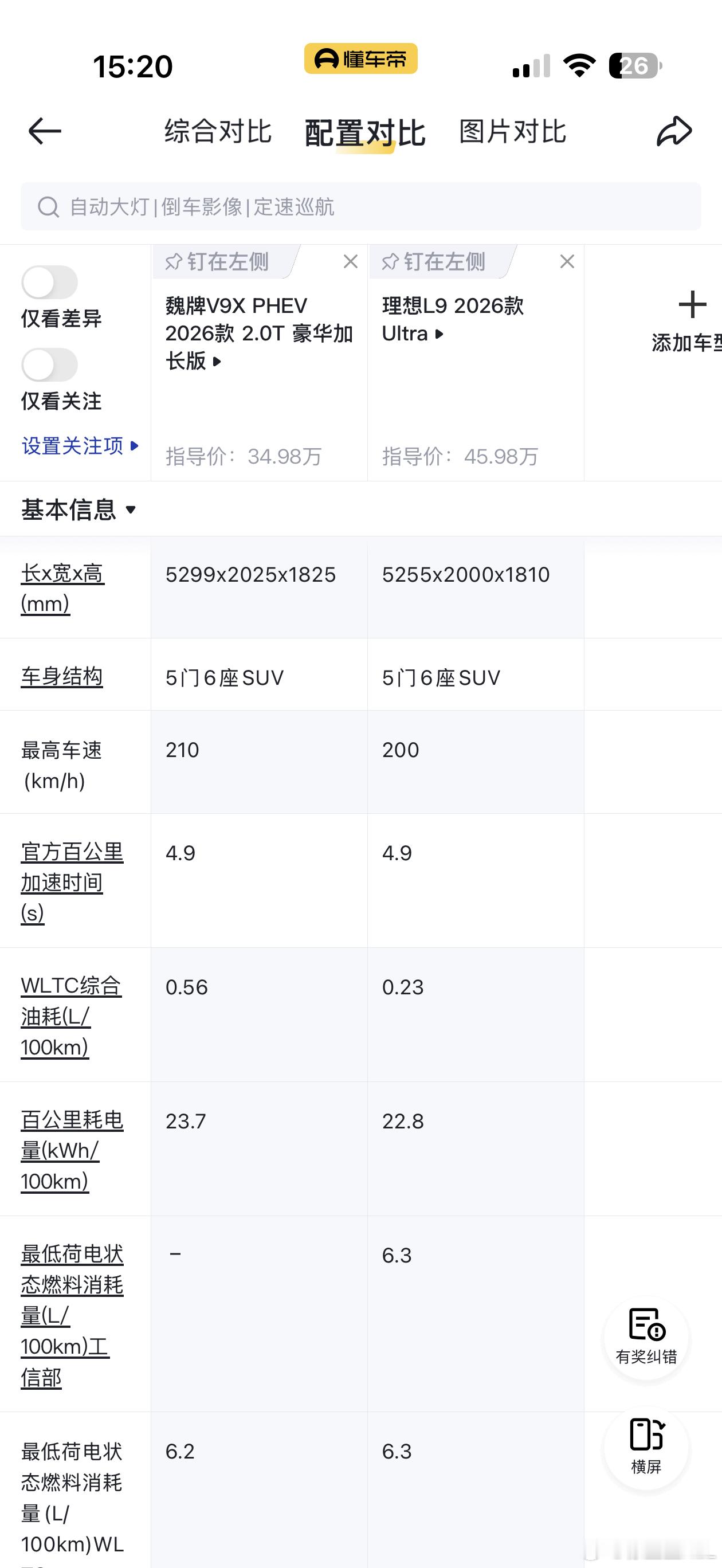Collapse the 基本信息 section

[x=79, y=509]
